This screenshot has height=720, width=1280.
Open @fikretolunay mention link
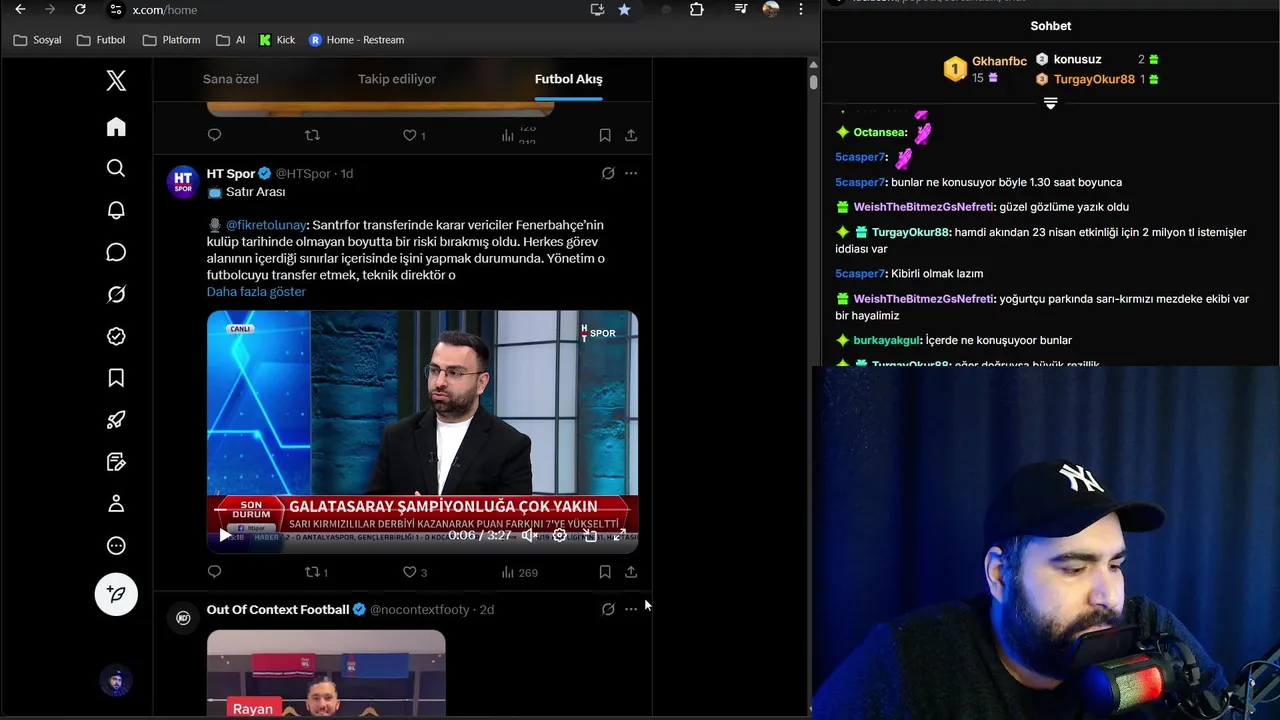click(x=266, y=225)
